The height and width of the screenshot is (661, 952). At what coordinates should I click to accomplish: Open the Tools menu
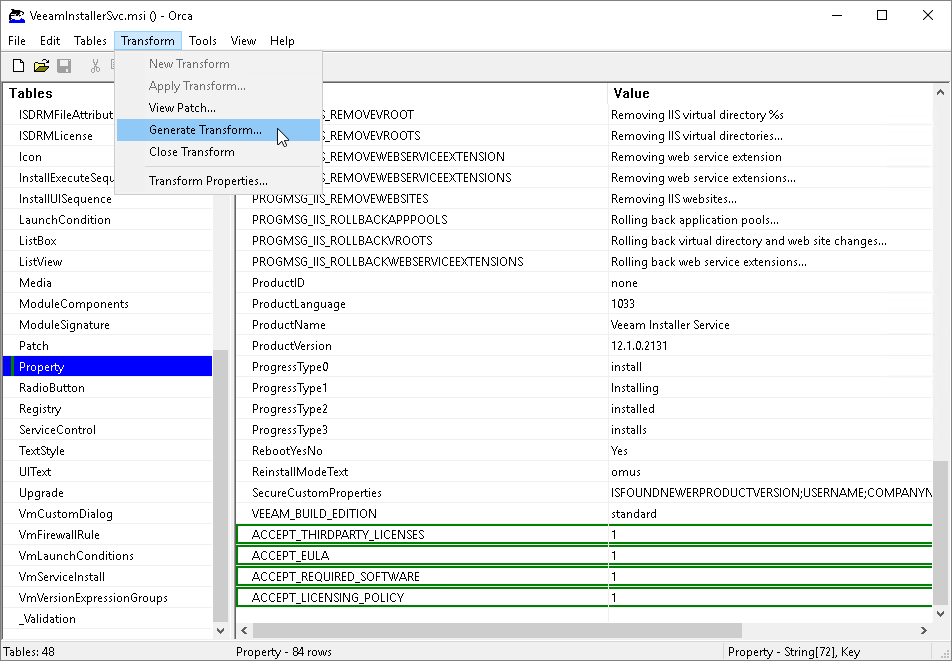pyautogui.click(x=203, y=41)
